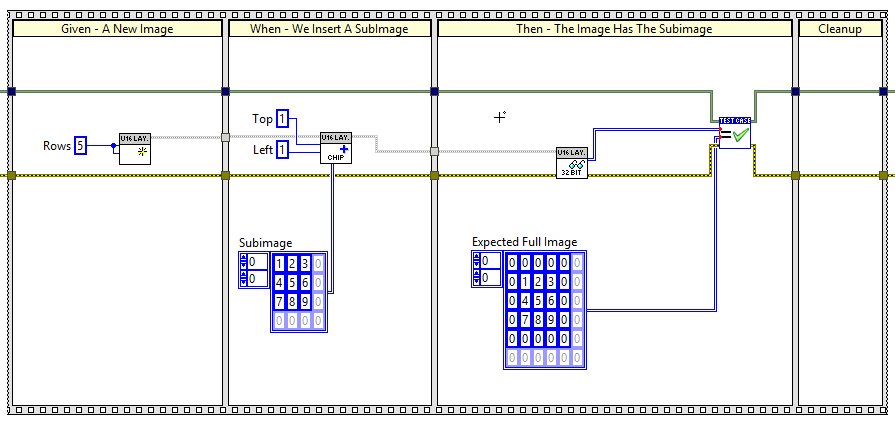Screen dimensions: 895x422
Task: Click the Left numeric constant
Action: pos(282,150)
